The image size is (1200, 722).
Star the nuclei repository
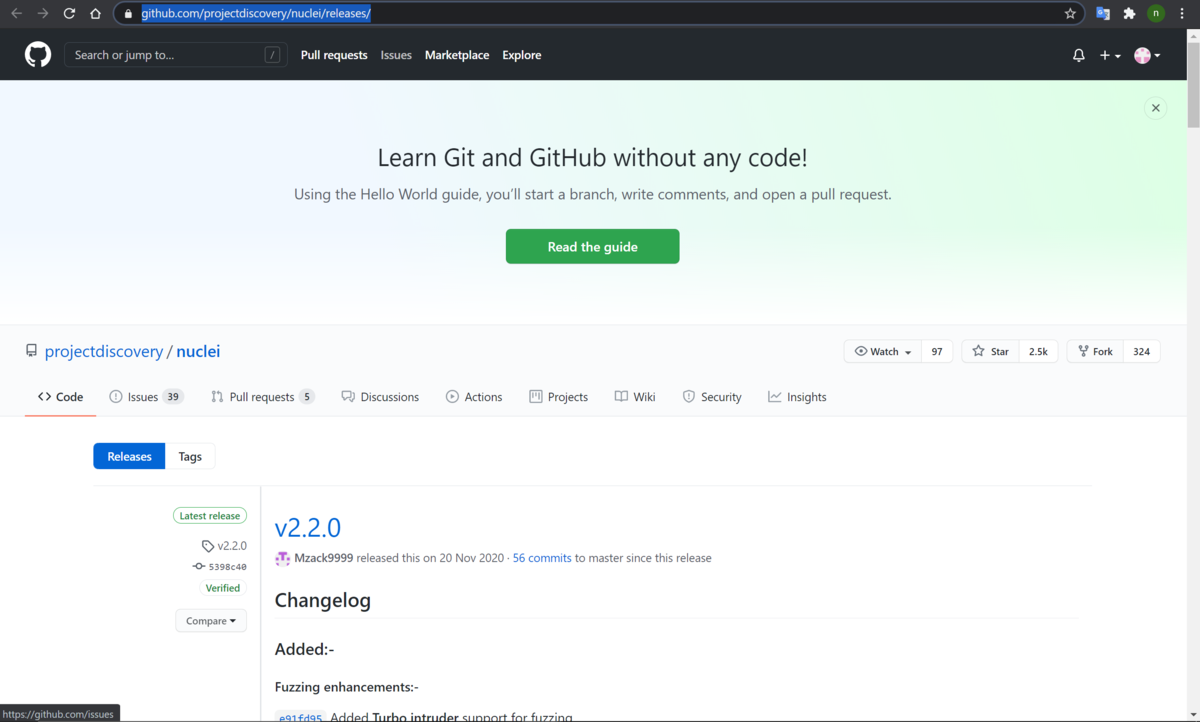point(990,351)
